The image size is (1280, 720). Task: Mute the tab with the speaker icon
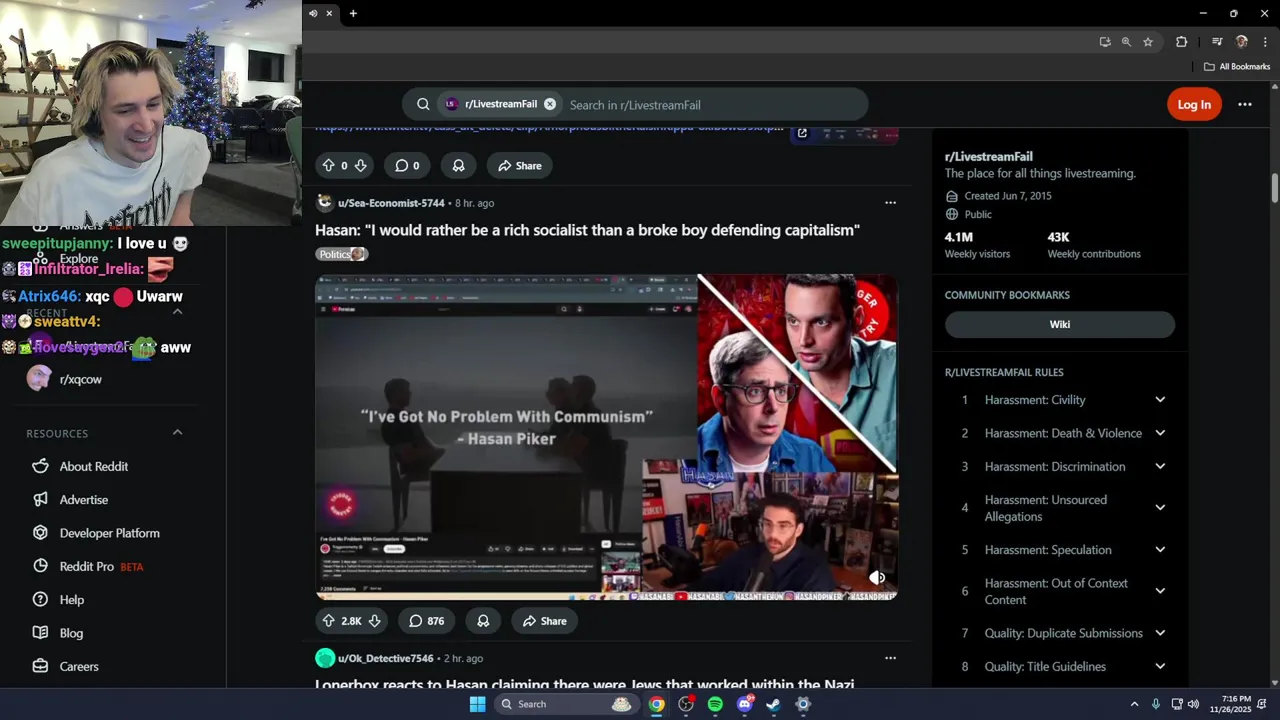[313, 13]
